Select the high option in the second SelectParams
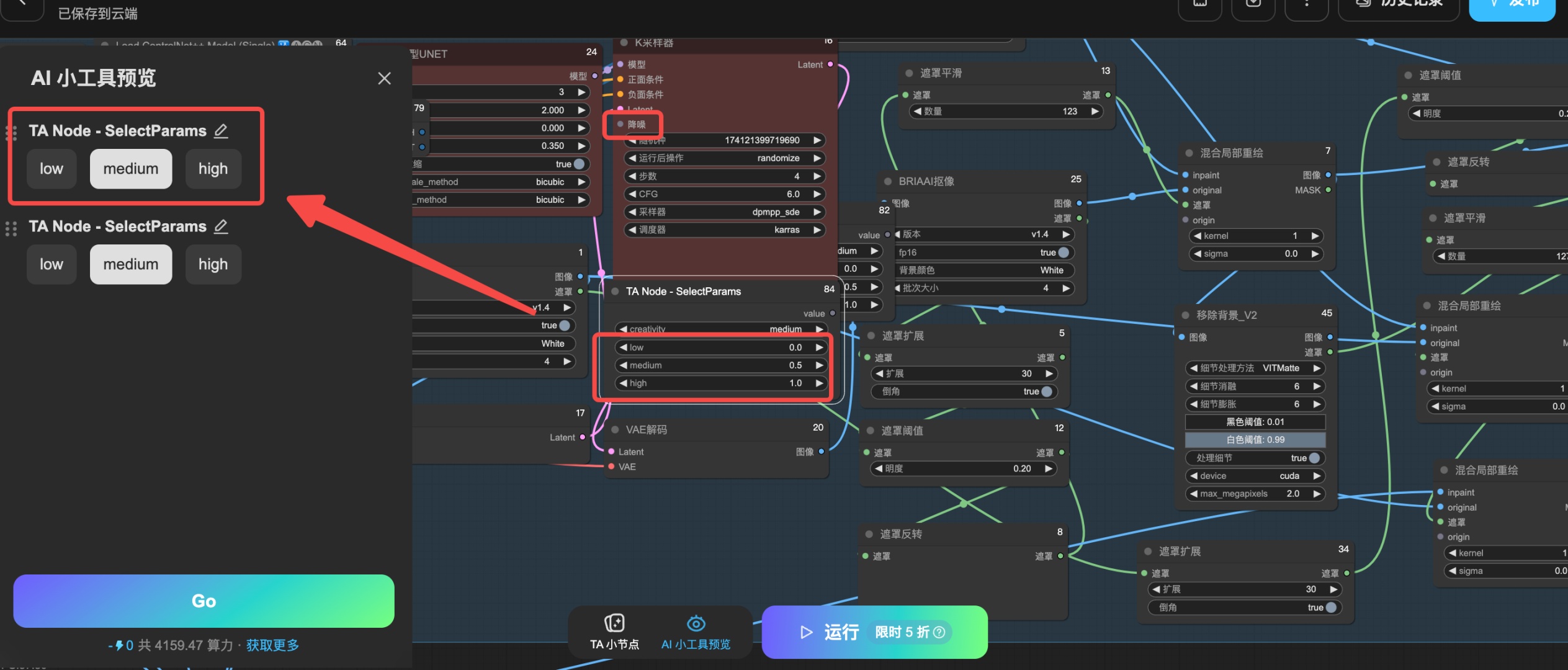1568x670 pixels. click(213, 264)
